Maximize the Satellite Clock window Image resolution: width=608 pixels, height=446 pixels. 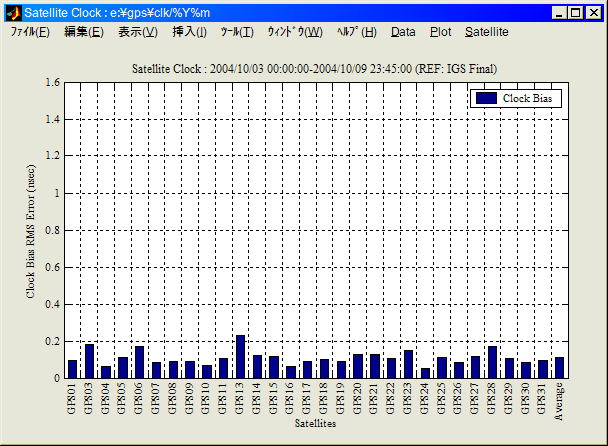(x=577, y=13)
